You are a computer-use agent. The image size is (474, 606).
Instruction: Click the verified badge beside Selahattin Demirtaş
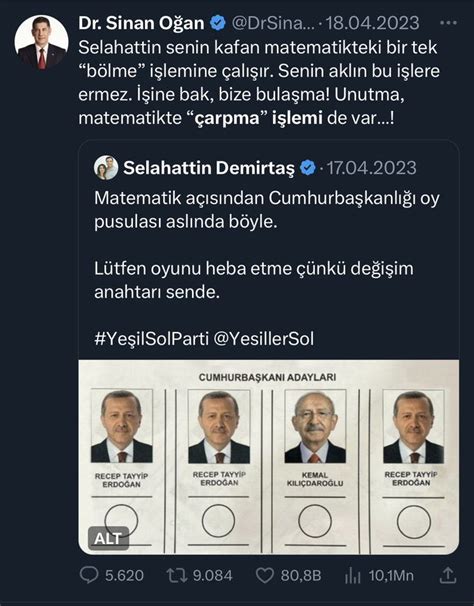pyautogui.click(x=308, y=168)
